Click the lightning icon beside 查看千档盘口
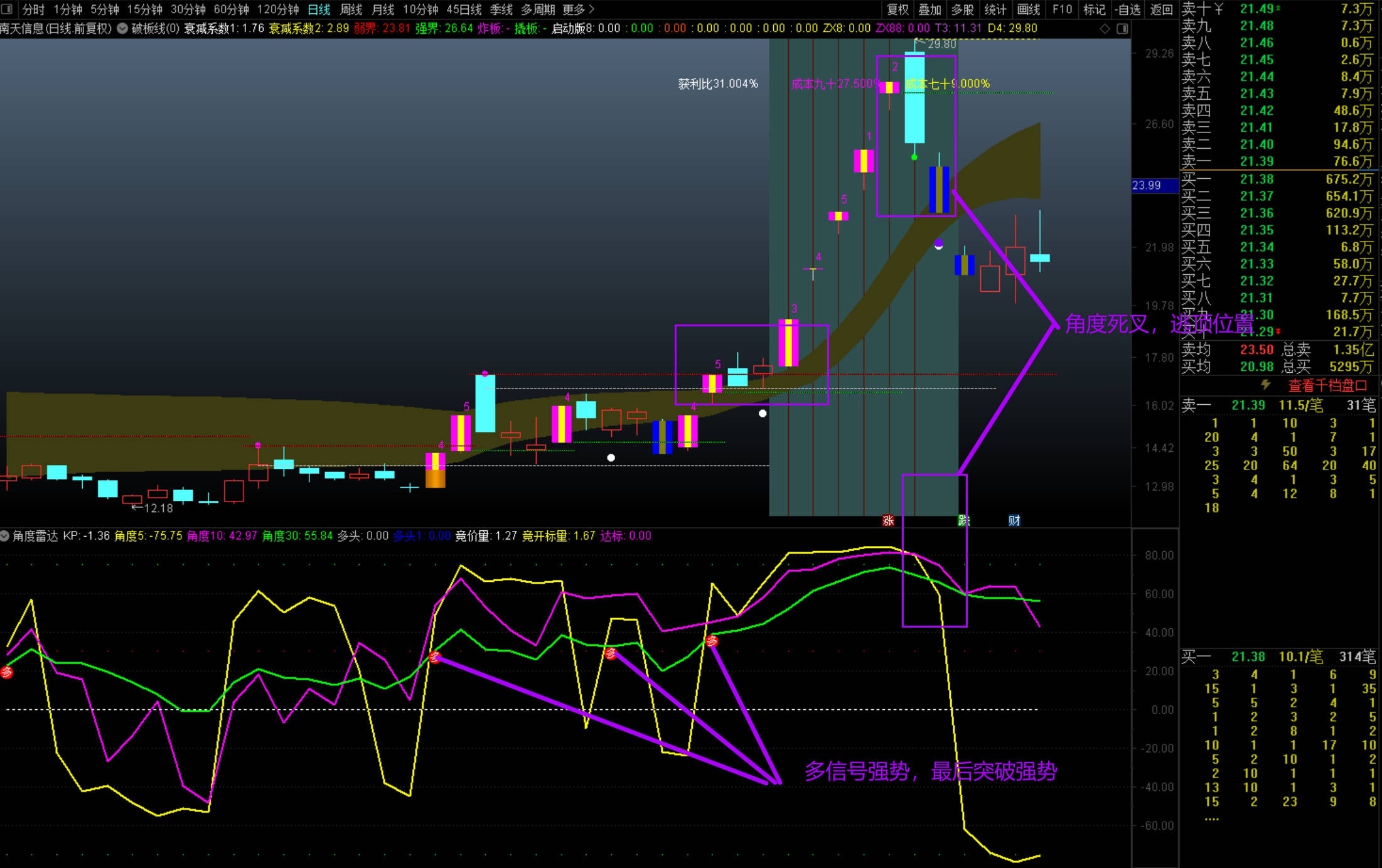Viewport: 1382px width, 868px height. [x=1265, y=385]
